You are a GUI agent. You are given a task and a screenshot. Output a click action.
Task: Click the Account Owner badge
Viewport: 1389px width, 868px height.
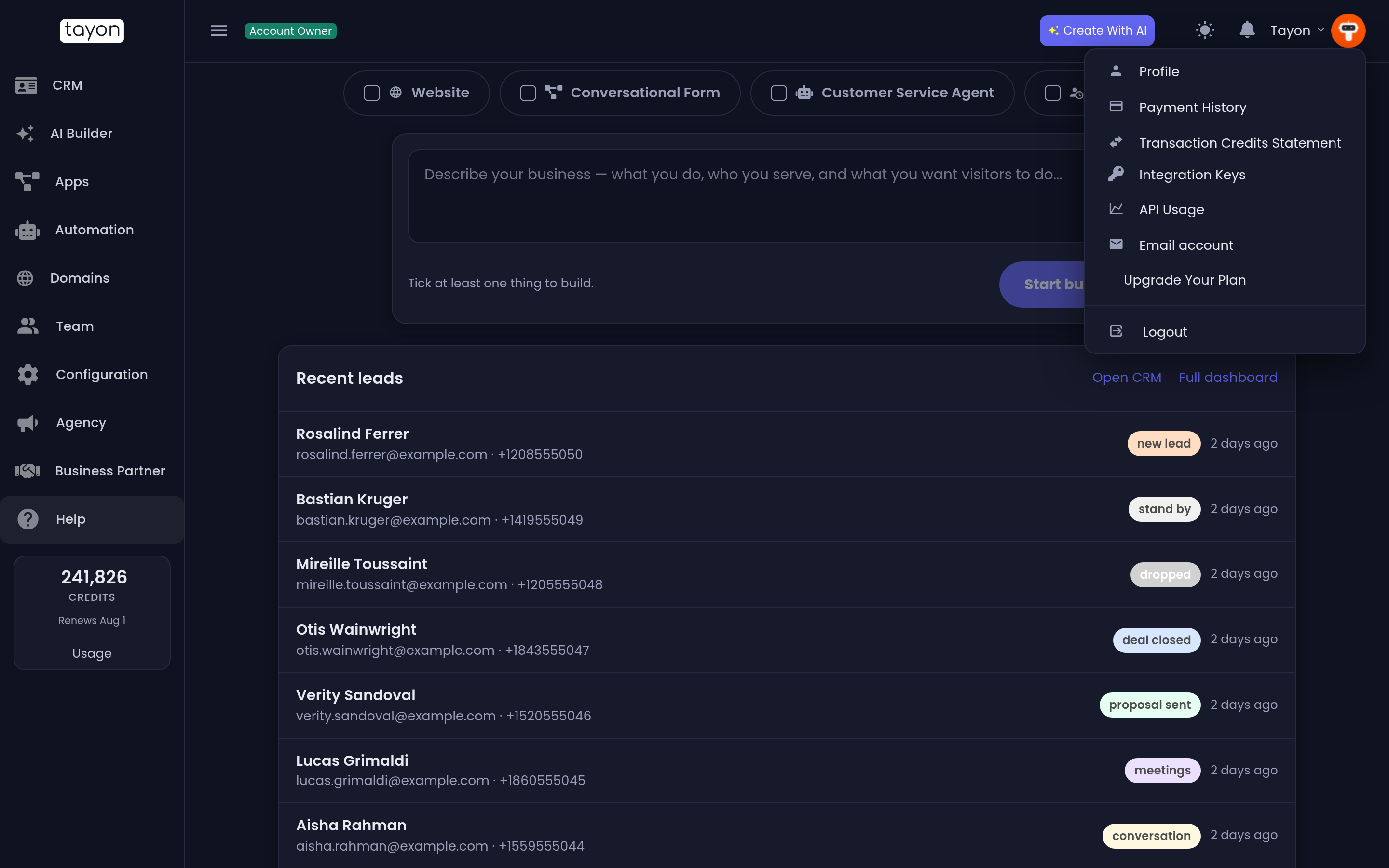point(290,30)
